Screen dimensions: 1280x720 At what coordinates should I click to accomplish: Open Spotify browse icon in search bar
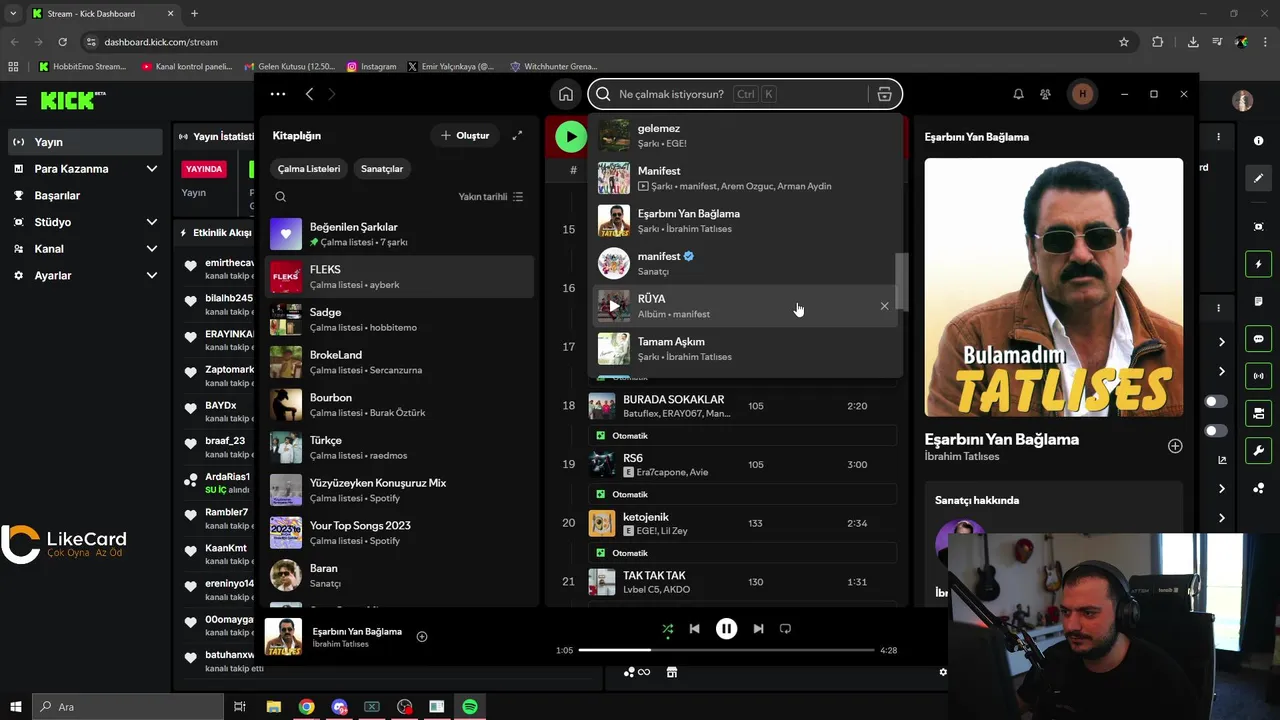tap(884, 94)
